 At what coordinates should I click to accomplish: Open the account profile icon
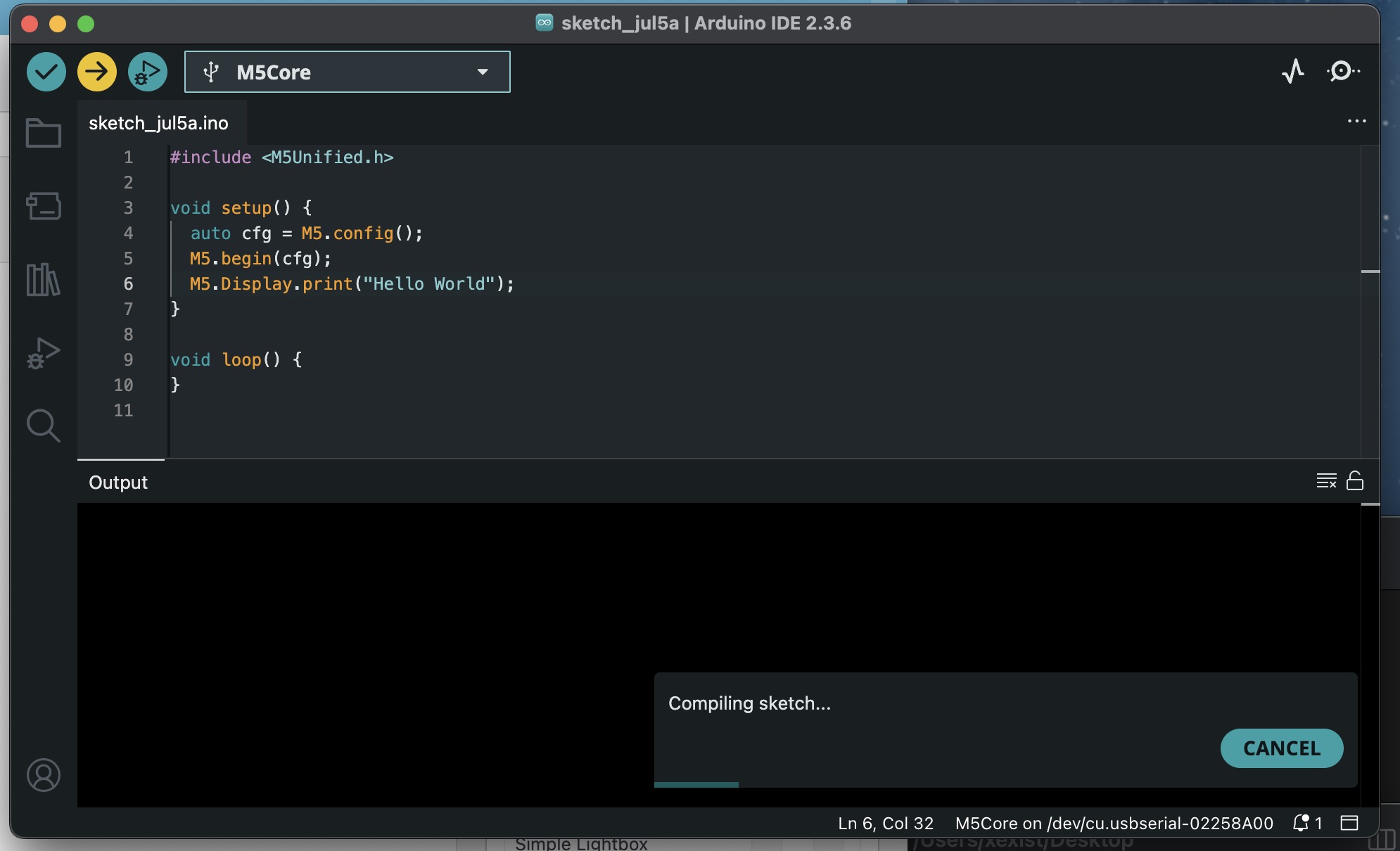tap(44, 775)
